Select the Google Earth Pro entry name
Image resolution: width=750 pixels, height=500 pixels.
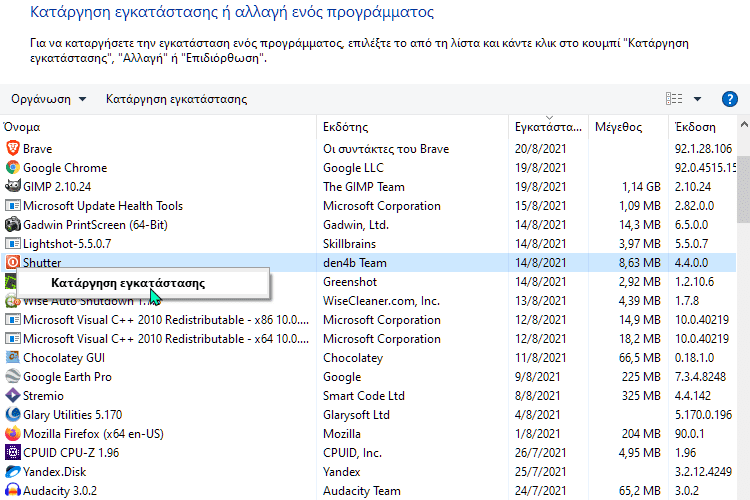67,377
